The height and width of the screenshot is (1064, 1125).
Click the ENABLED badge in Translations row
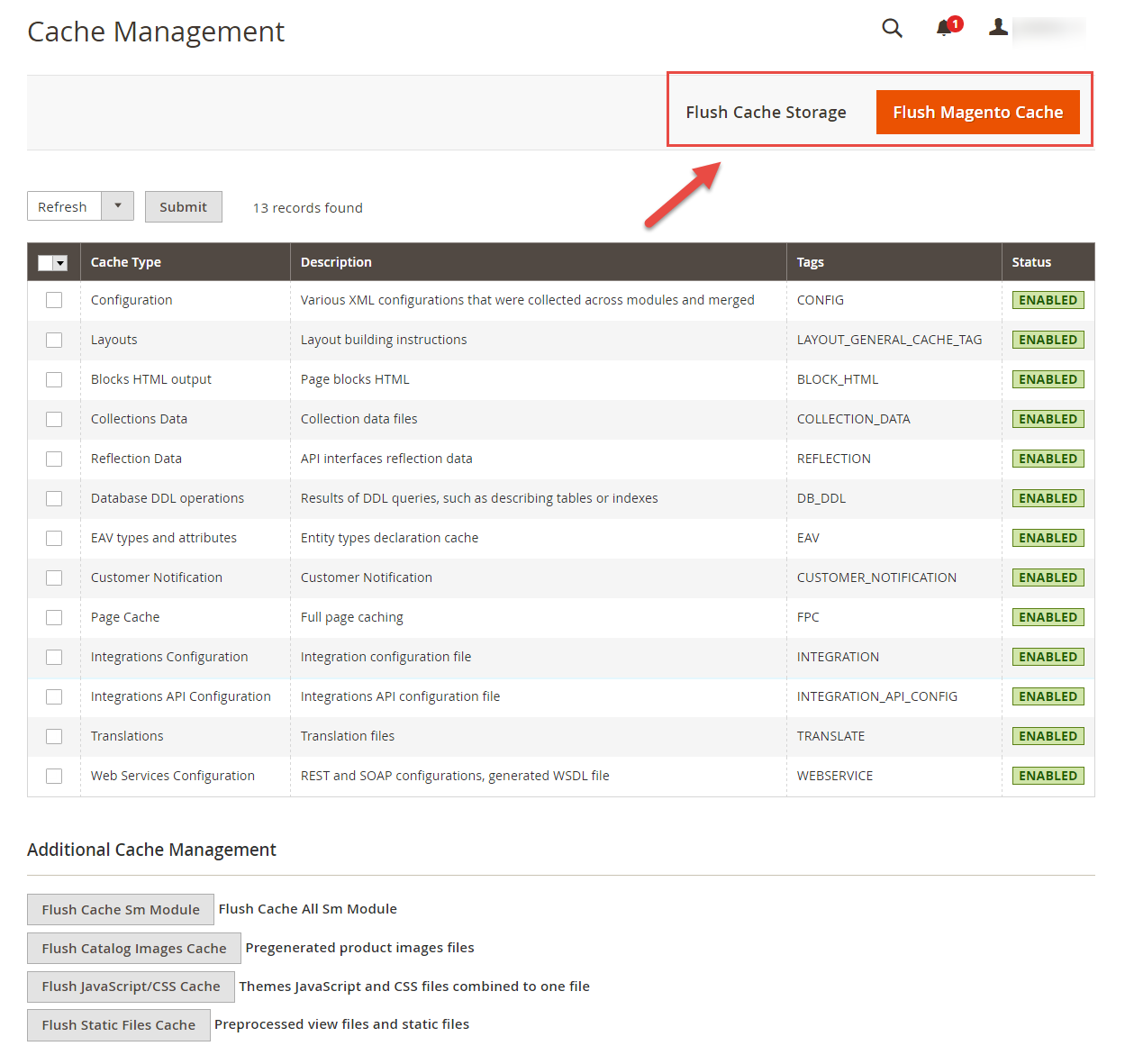coord(1048,736)
